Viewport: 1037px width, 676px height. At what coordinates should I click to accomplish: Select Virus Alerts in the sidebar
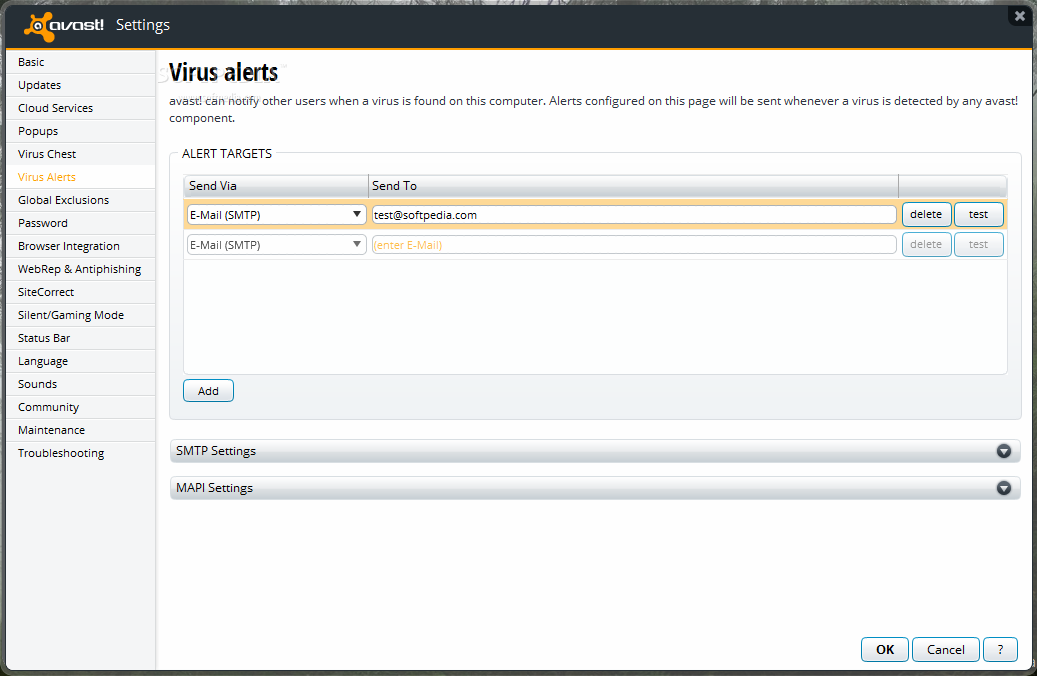pyautogui.click(x=81, y=177)
